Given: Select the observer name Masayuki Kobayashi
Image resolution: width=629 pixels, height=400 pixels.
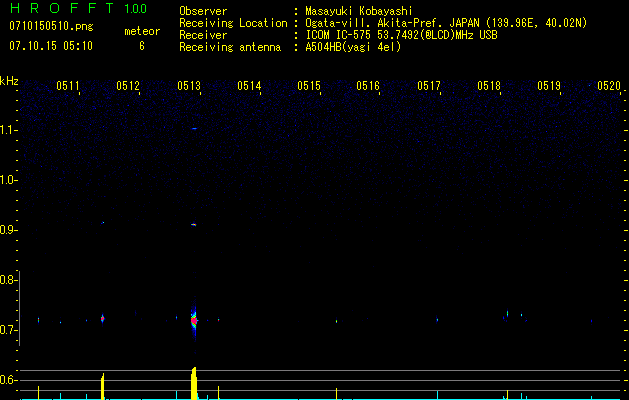Looking at the screenshot, I should tap(359, 12).
